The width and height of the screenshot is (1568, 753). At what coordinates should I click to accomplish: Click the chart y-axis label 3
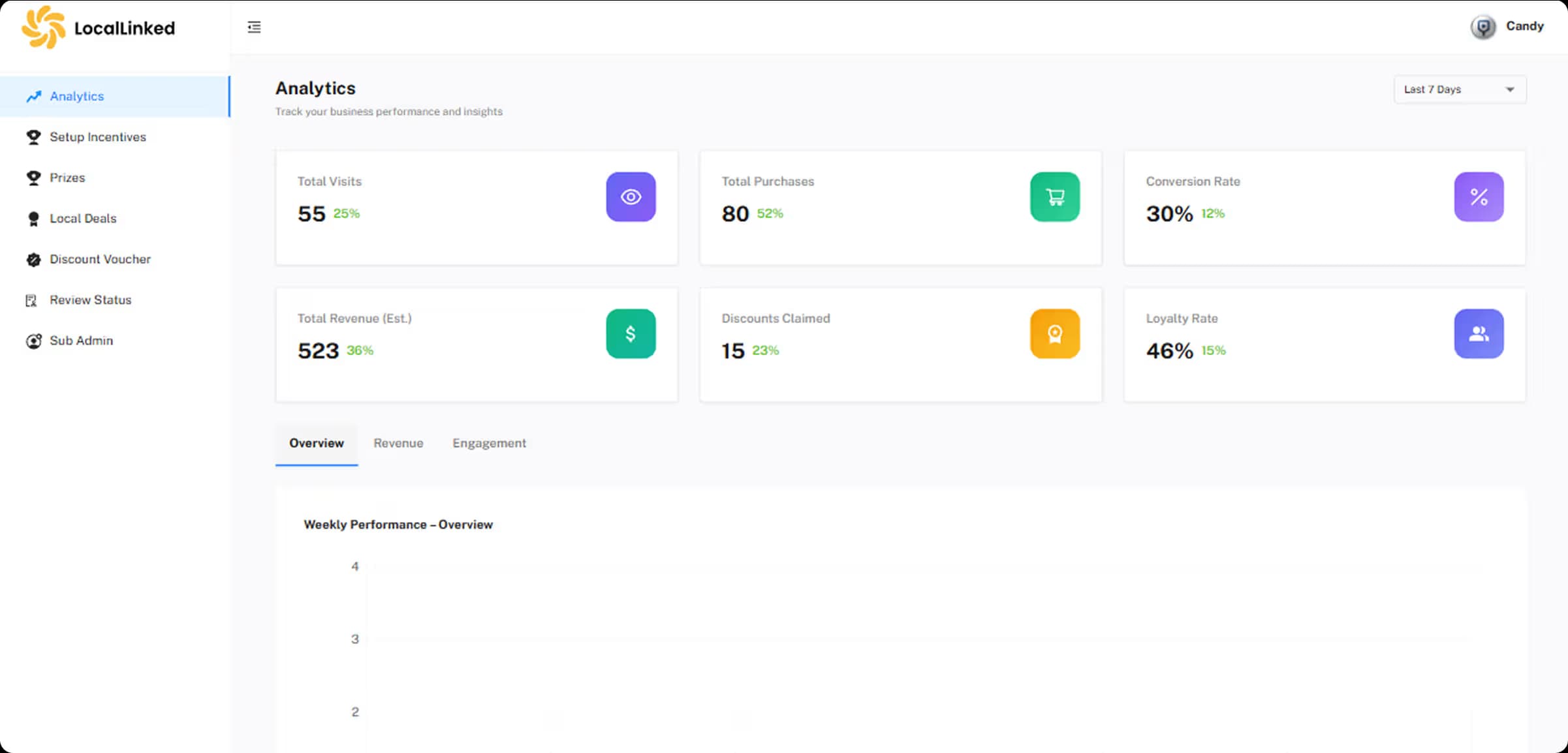coord(355,639)
